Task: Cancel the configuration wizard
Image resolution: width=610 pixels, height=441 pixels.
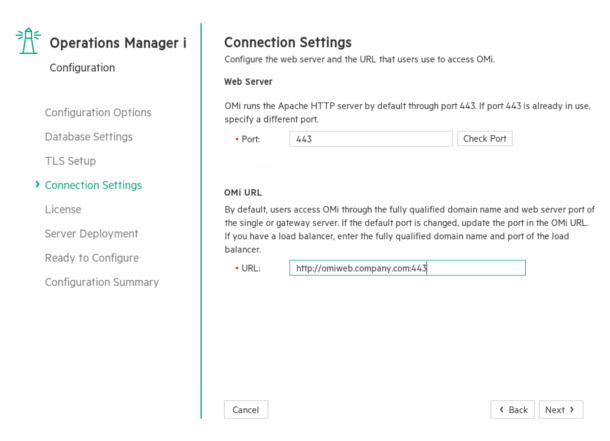Action: click(246, 410)
